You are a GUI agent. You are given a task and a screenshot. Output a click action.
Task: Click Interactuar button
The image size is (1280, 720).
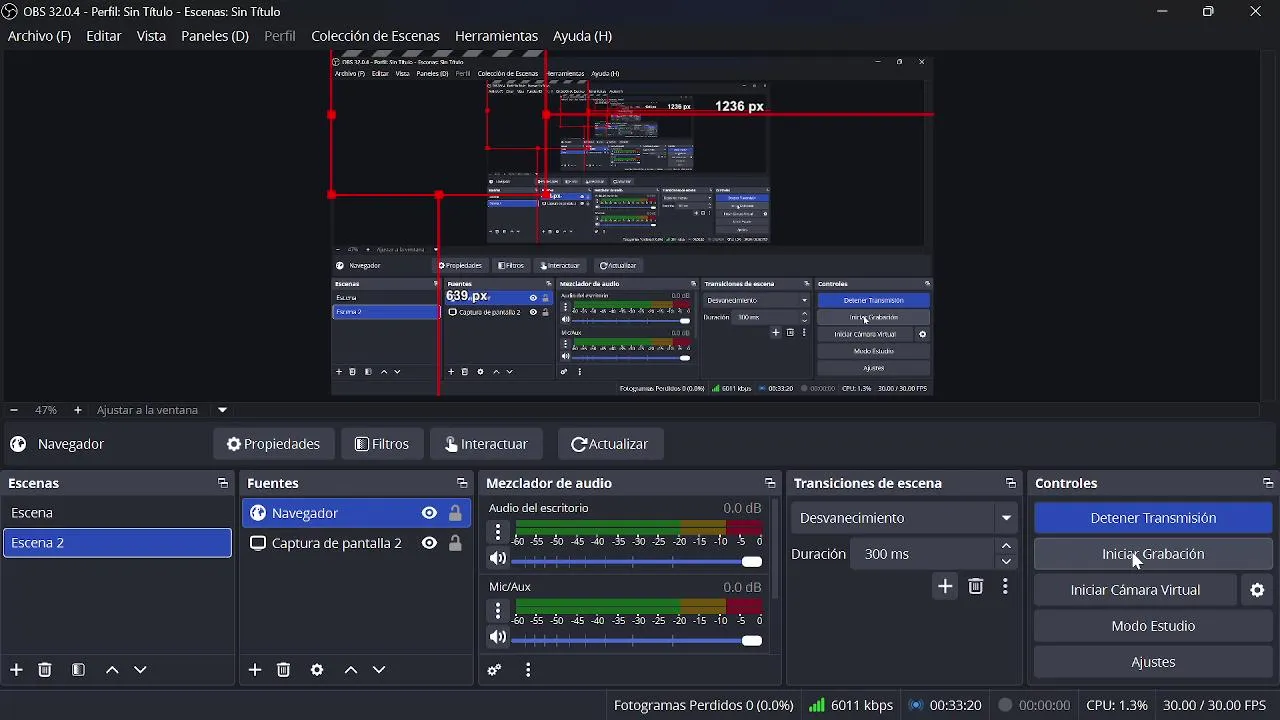tap(486, 444)
